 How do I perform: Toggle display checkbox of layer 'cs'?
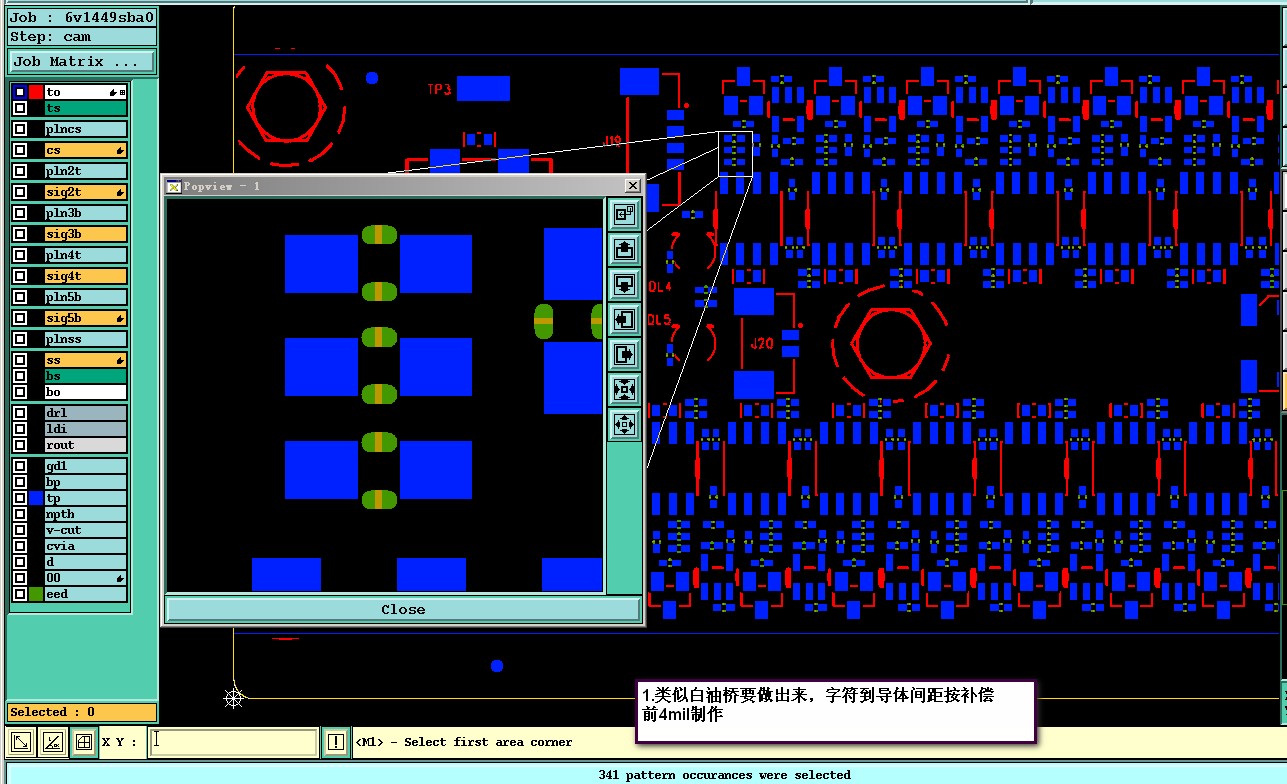point(20,150)
